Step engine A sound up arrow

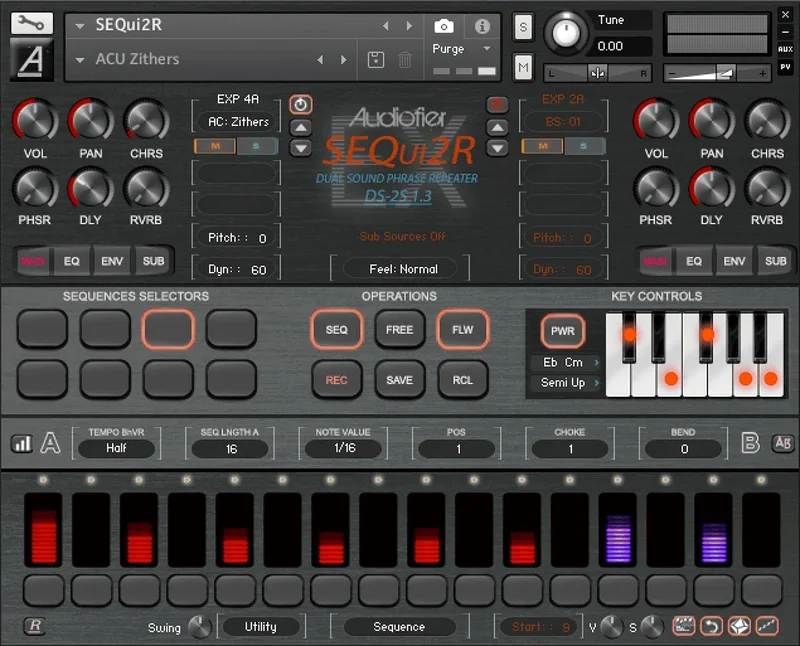[x=301, y=128]
